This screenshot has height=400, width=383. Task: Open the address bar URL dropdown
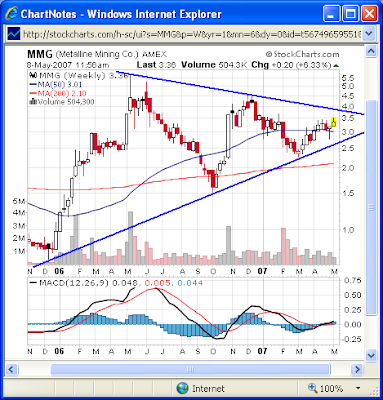(369, 34)
